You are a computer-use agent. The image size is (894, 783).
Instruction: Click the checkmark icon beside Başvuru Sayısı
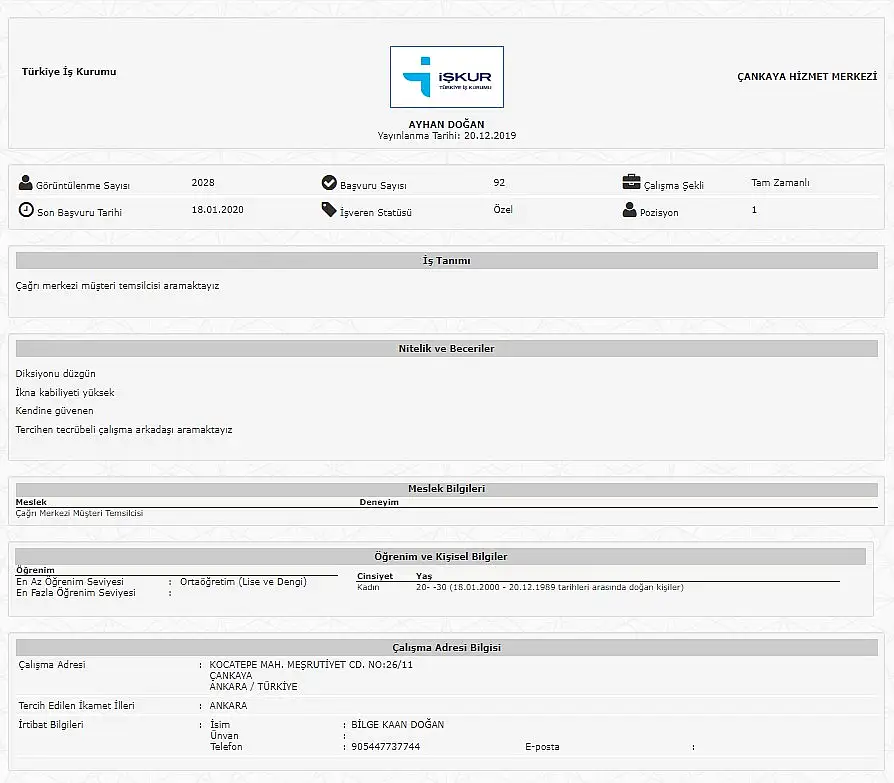click(329, 182)
